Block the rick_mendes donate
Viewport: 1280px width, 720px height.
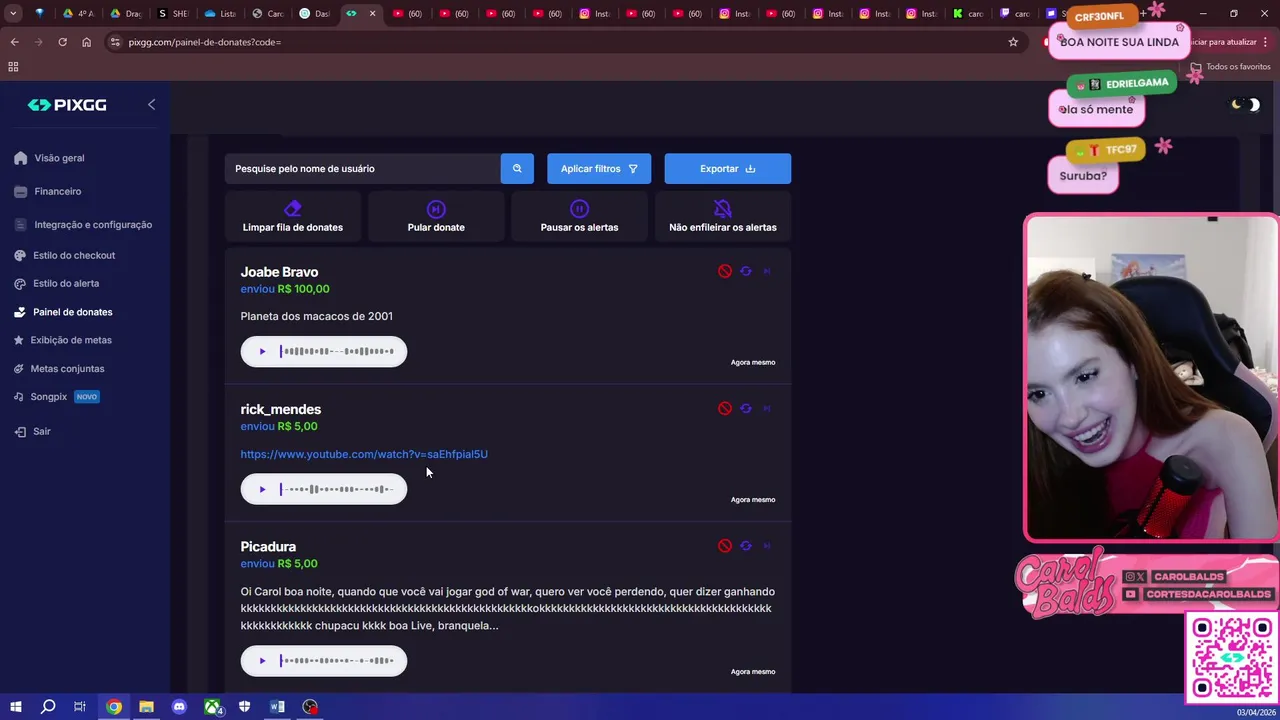click(725, 408)
